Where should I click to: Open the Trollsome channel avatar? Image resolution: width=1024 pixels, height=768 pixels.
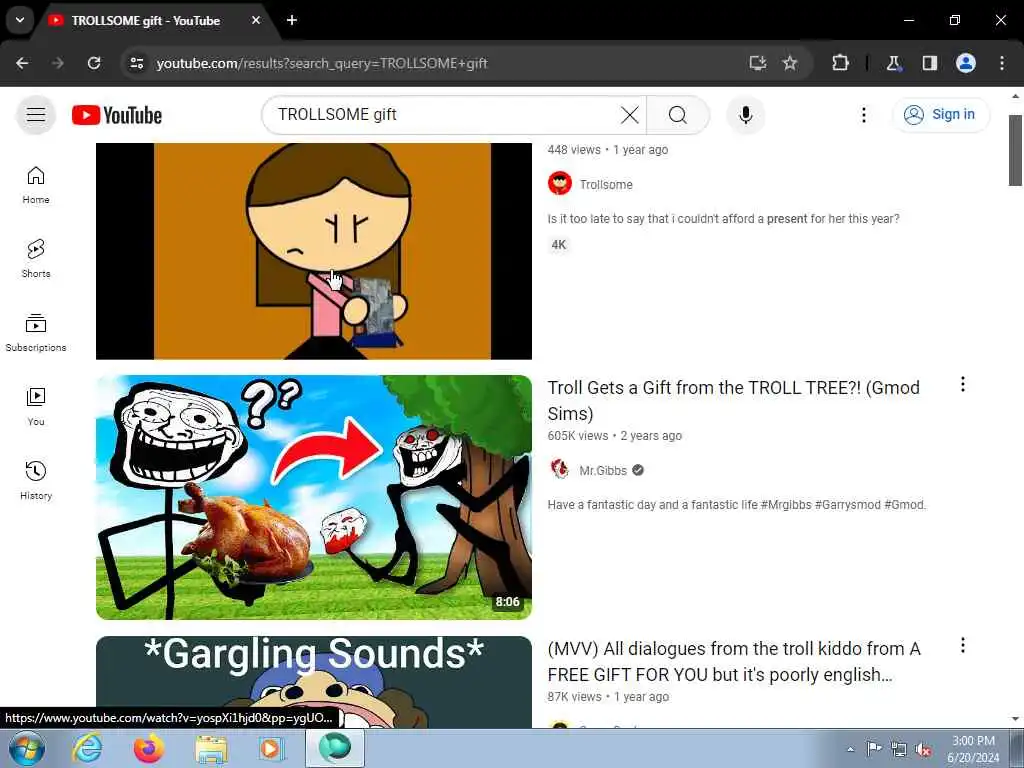coord(560,184)
